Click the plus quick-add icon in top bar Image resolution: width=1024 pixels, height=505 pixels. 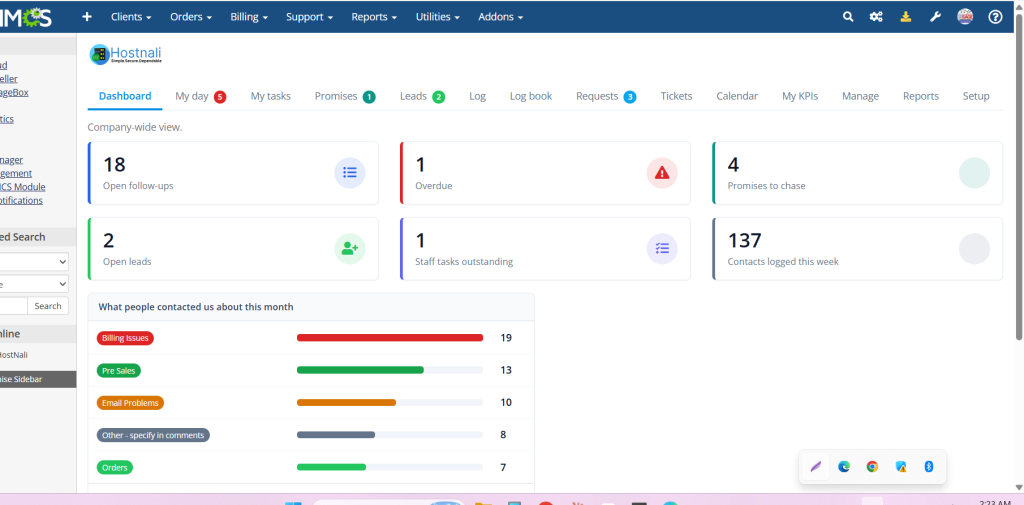(87, 17)
